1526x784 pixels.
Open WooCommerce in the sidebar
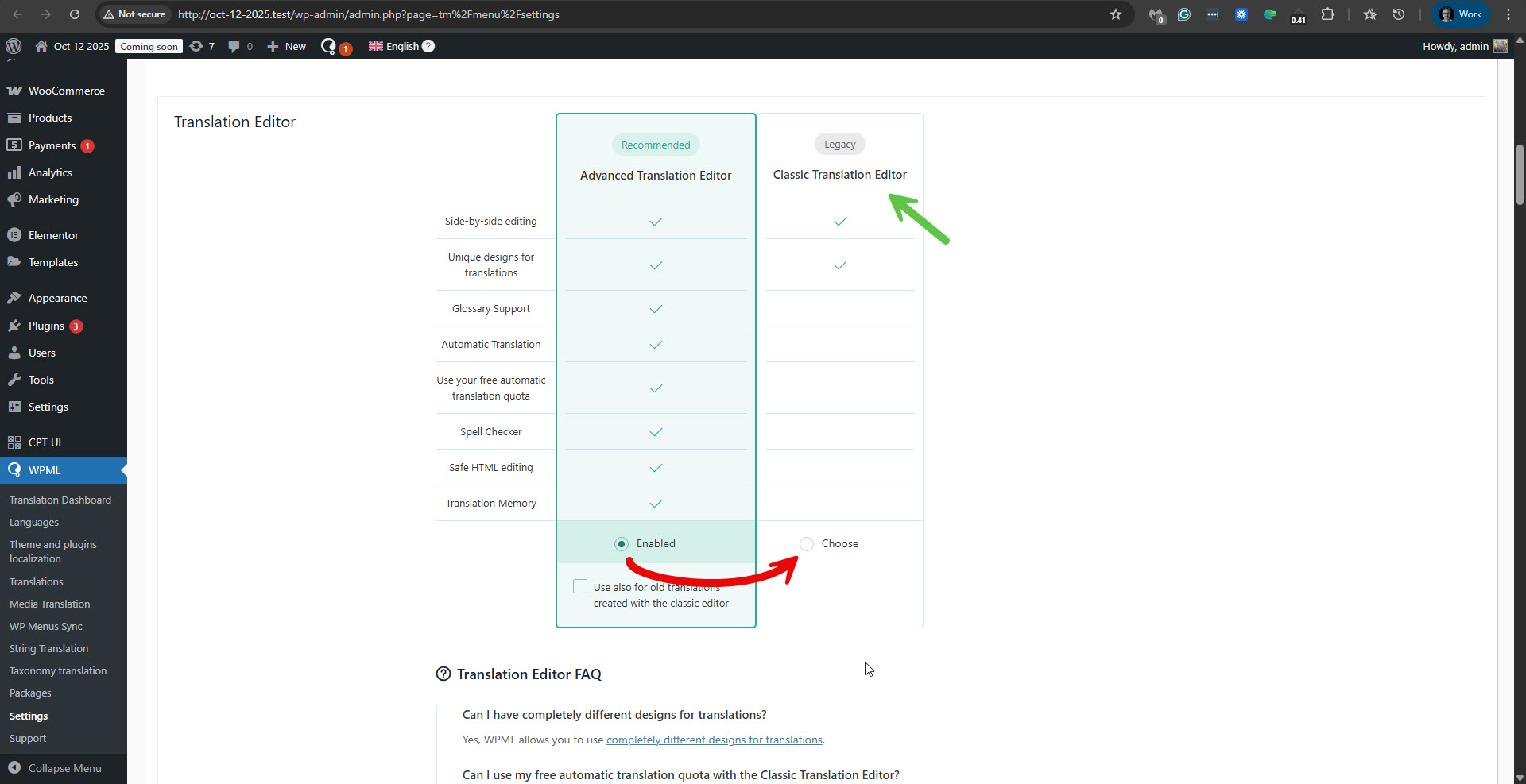[64, 91]
